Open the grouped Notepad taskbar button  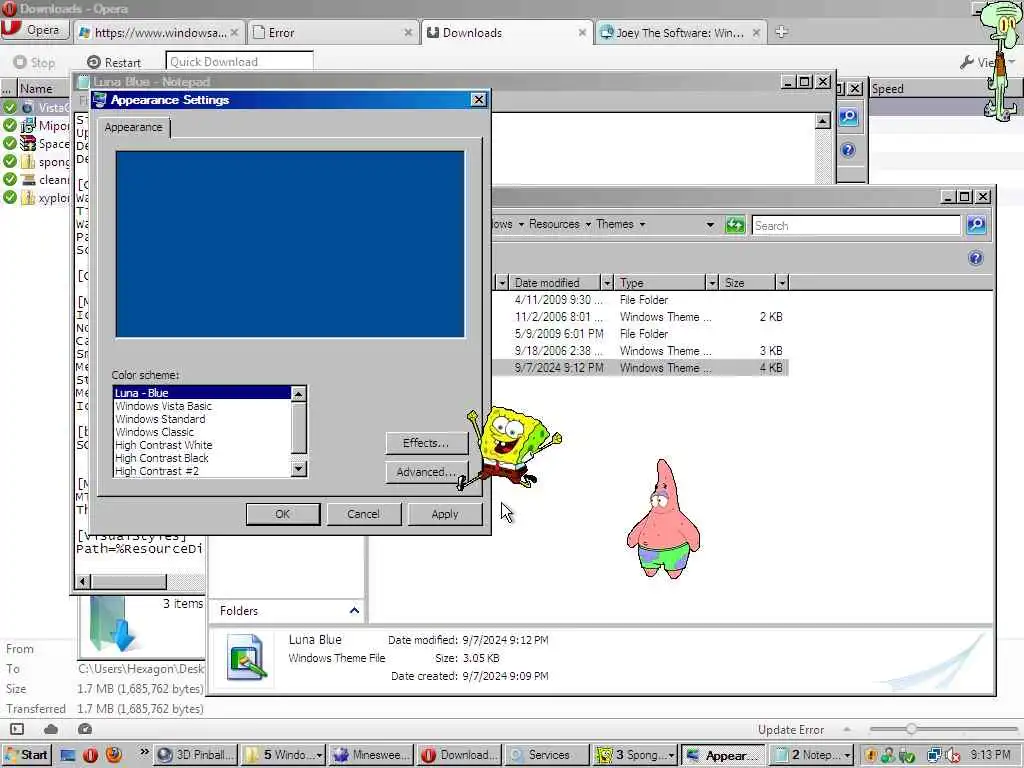(811, 755)
